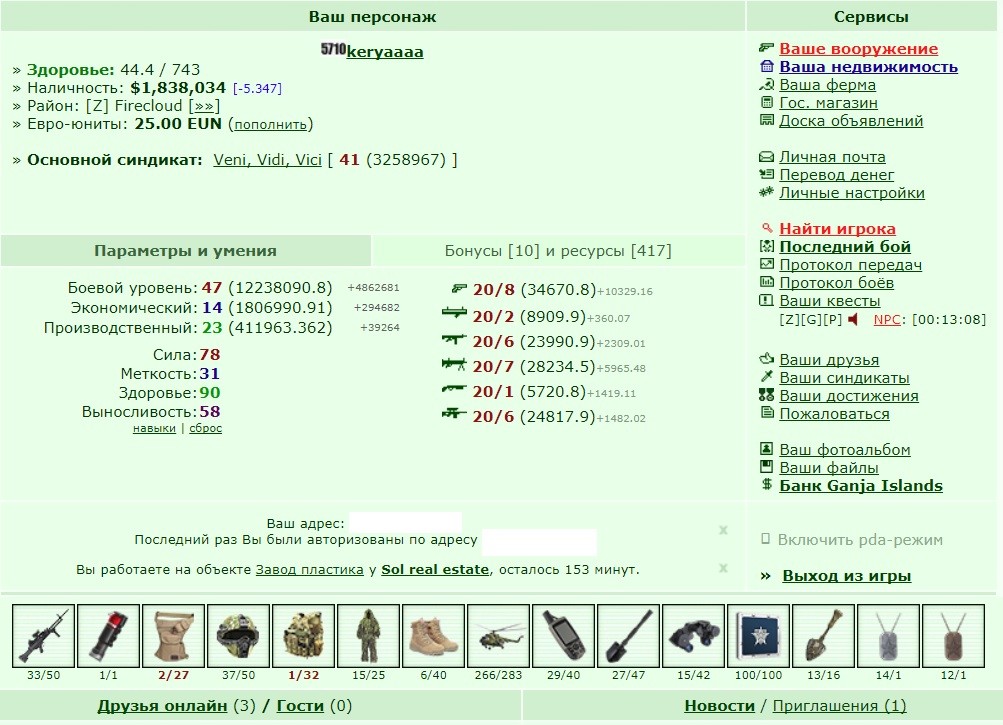Viewport: 1003px width, 725px height.
Task: Open Ваша недвижимость link
Action: pyautogui.click(x=868, y=67)
